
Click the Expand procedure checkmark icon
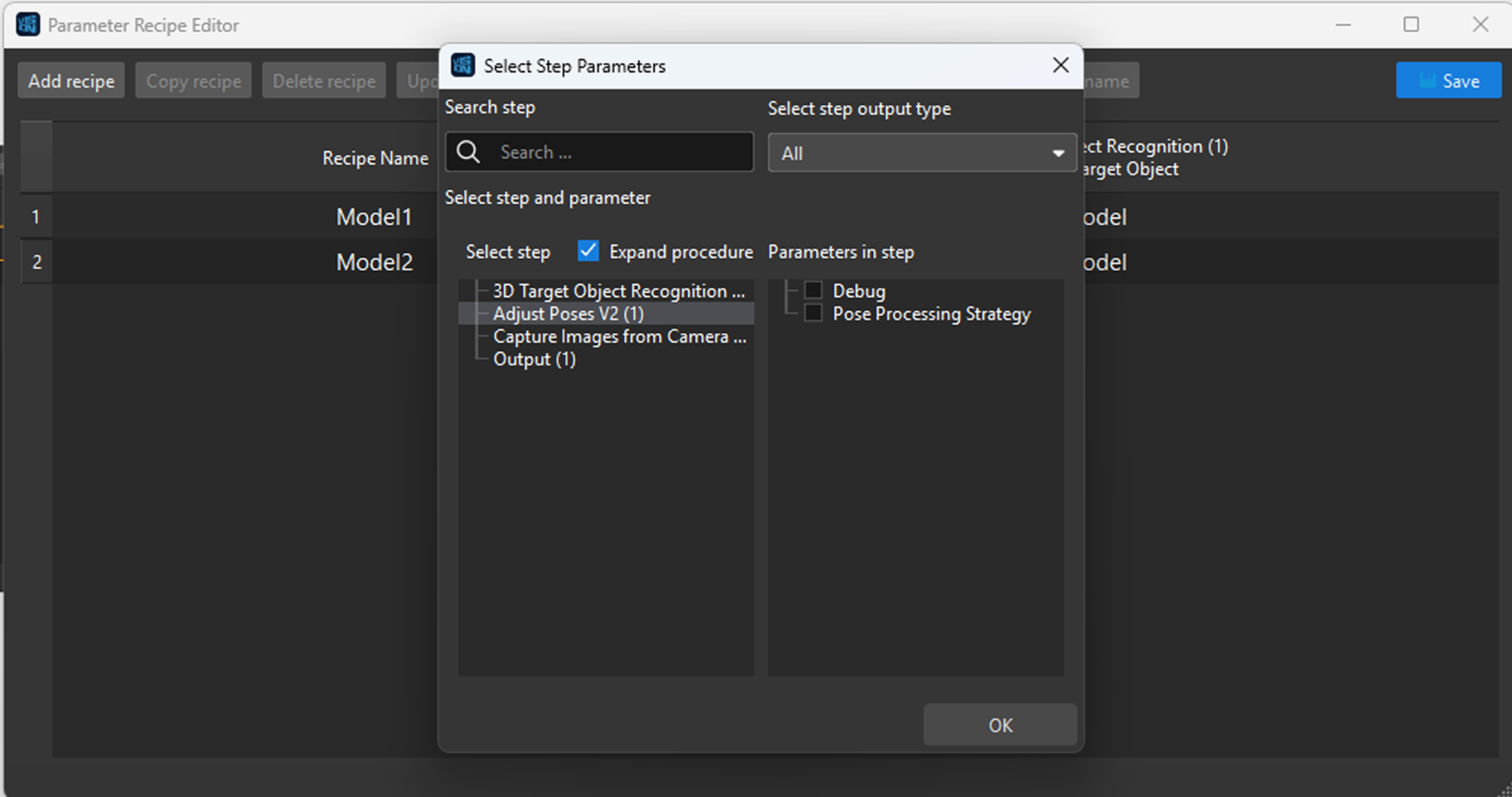click(x=588, y=251)
